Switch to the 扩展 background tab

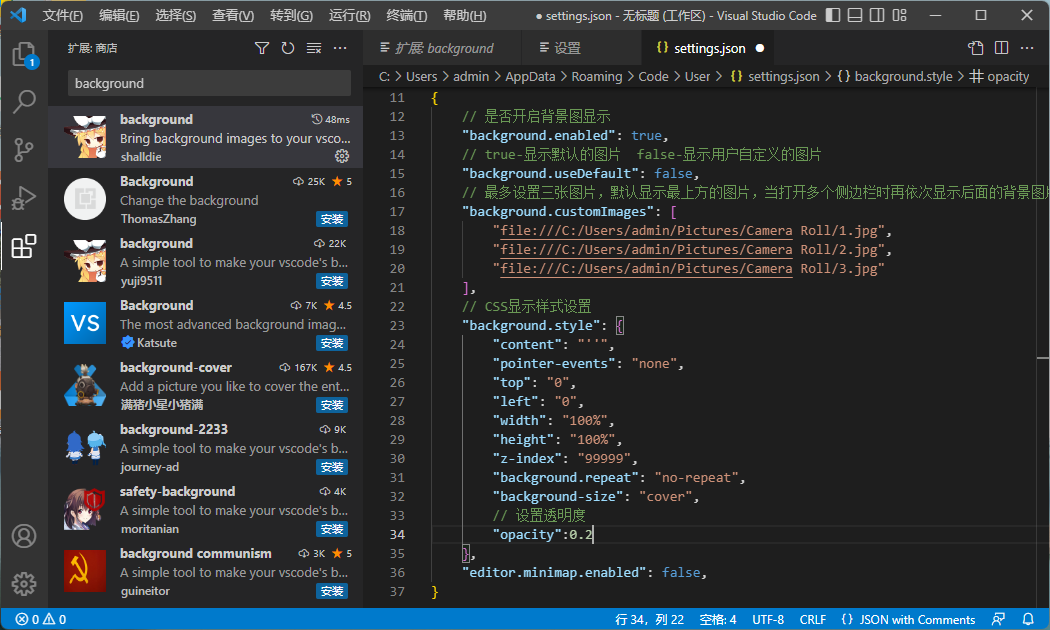[442, 48]
